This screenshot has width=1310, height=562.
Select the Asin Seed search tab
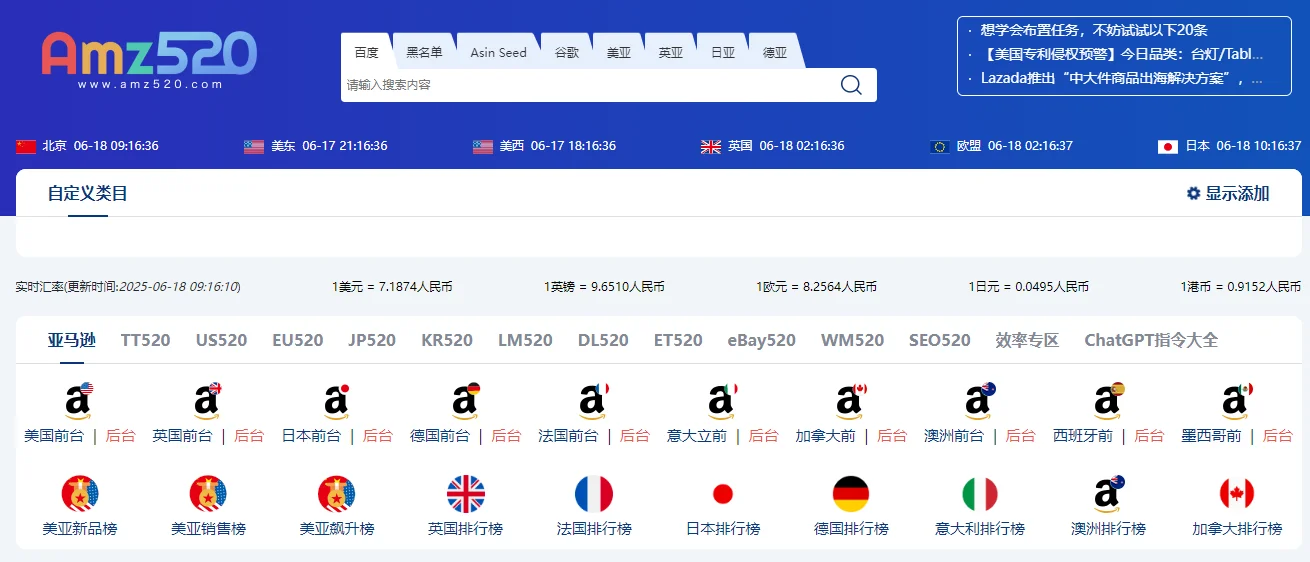tap(498, 52)
